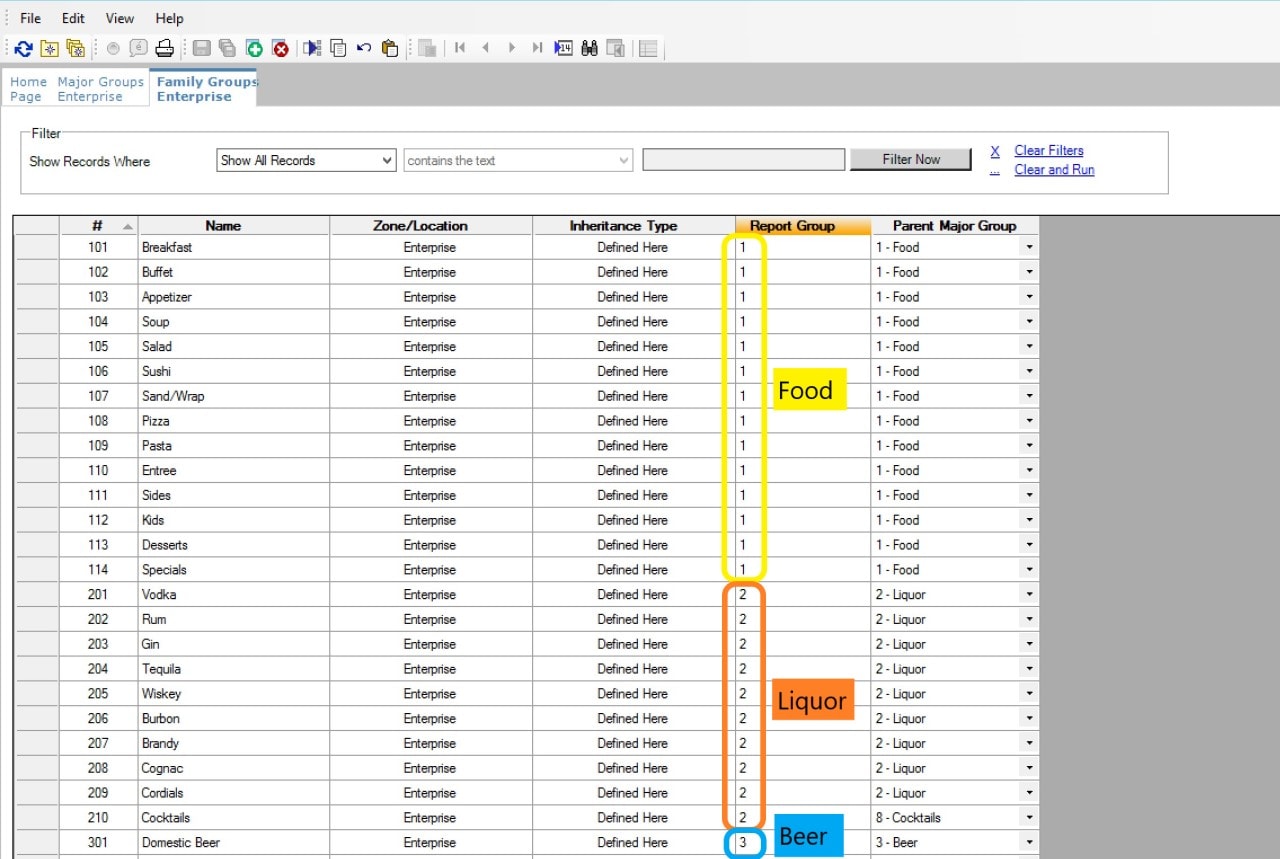1280x859 pixels.
Task: Insert a record with the green plus icon
Action: pyautogui.click(x=254, y=48)
